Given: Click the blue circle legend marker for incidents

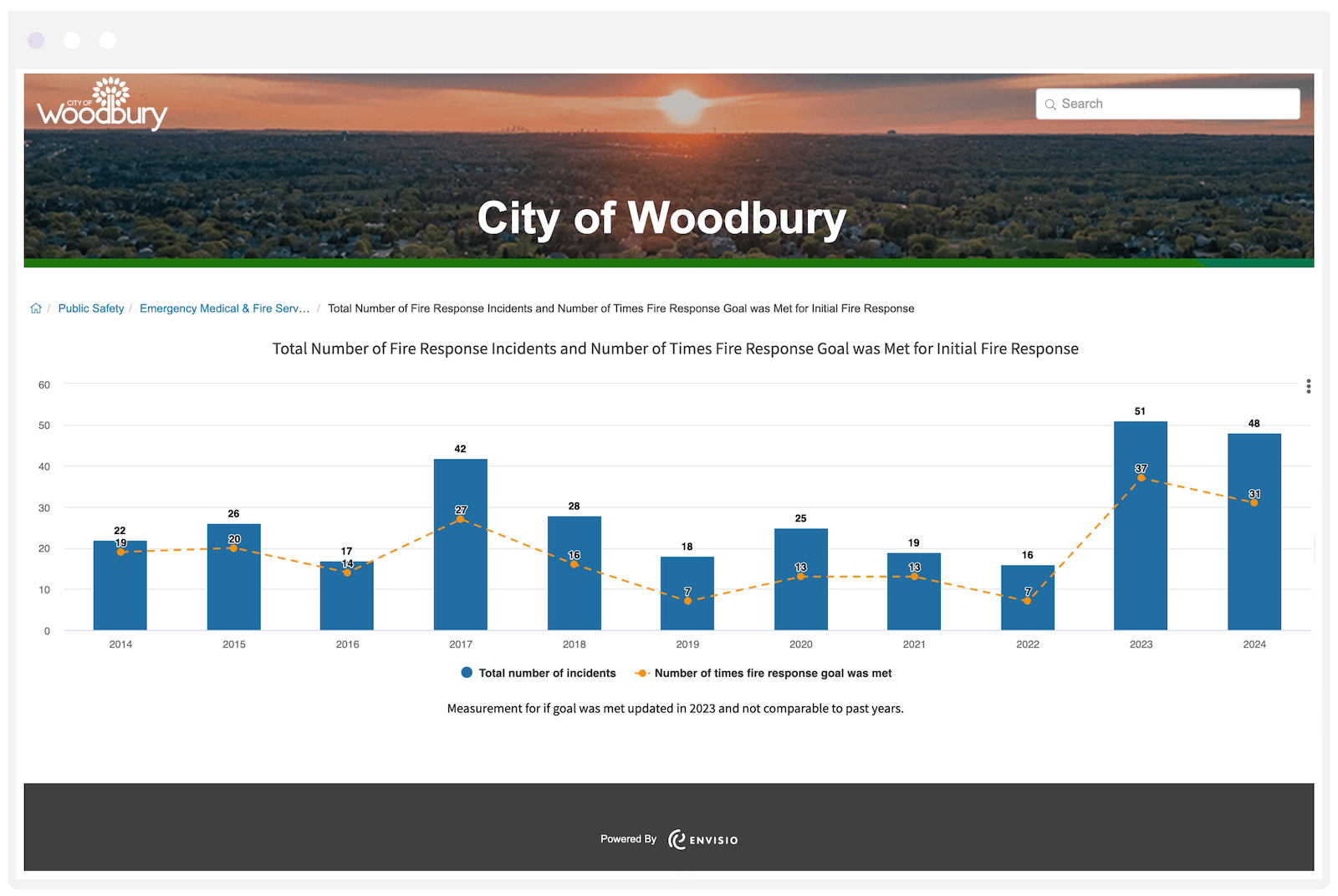Looking at the screenshot, I should click(466, 672).
